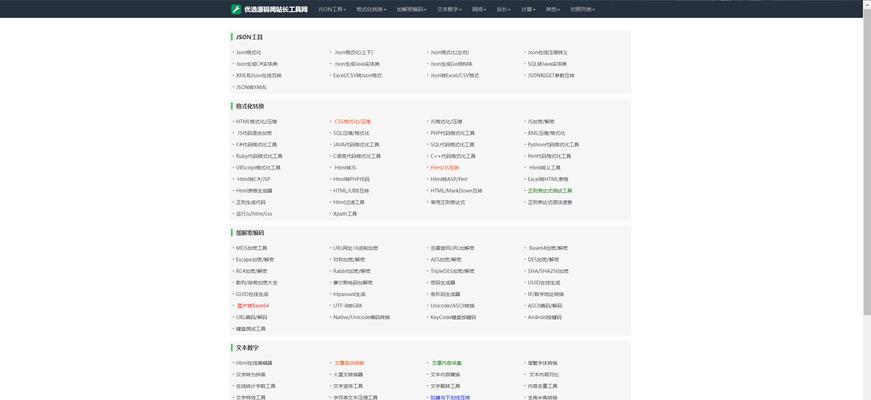Screen dimensions: 871x400
Task: Open the DES加密/解密 link
Action: (543, 259)
